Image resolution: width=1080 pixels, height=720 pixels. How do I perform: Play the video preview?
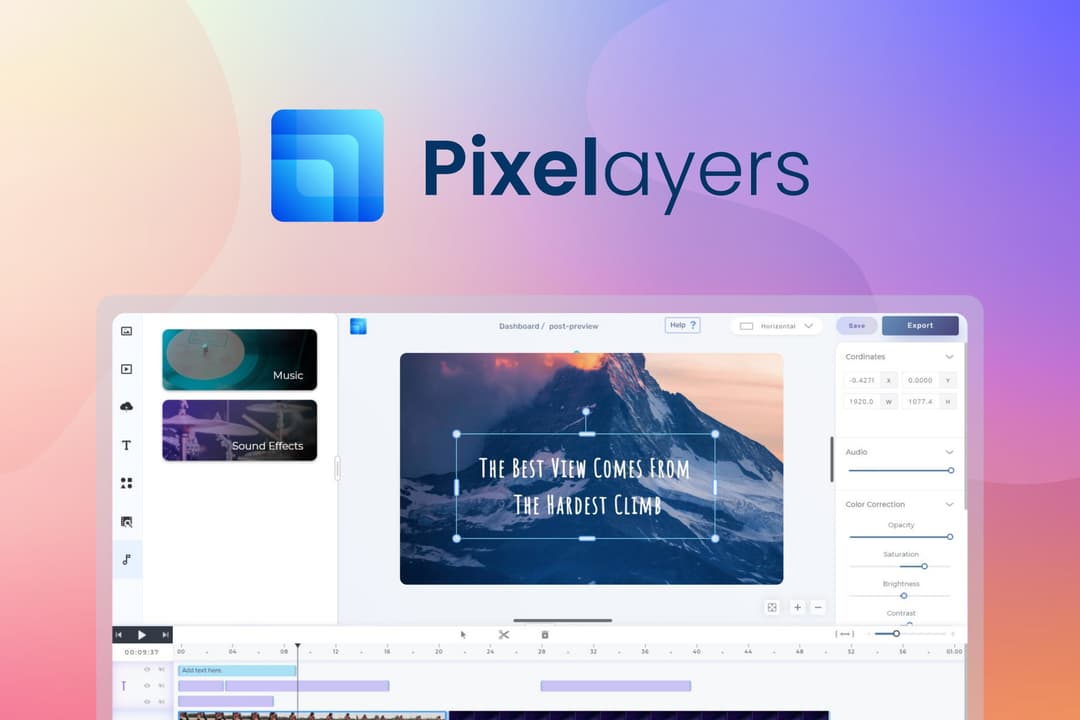point(142,635)
